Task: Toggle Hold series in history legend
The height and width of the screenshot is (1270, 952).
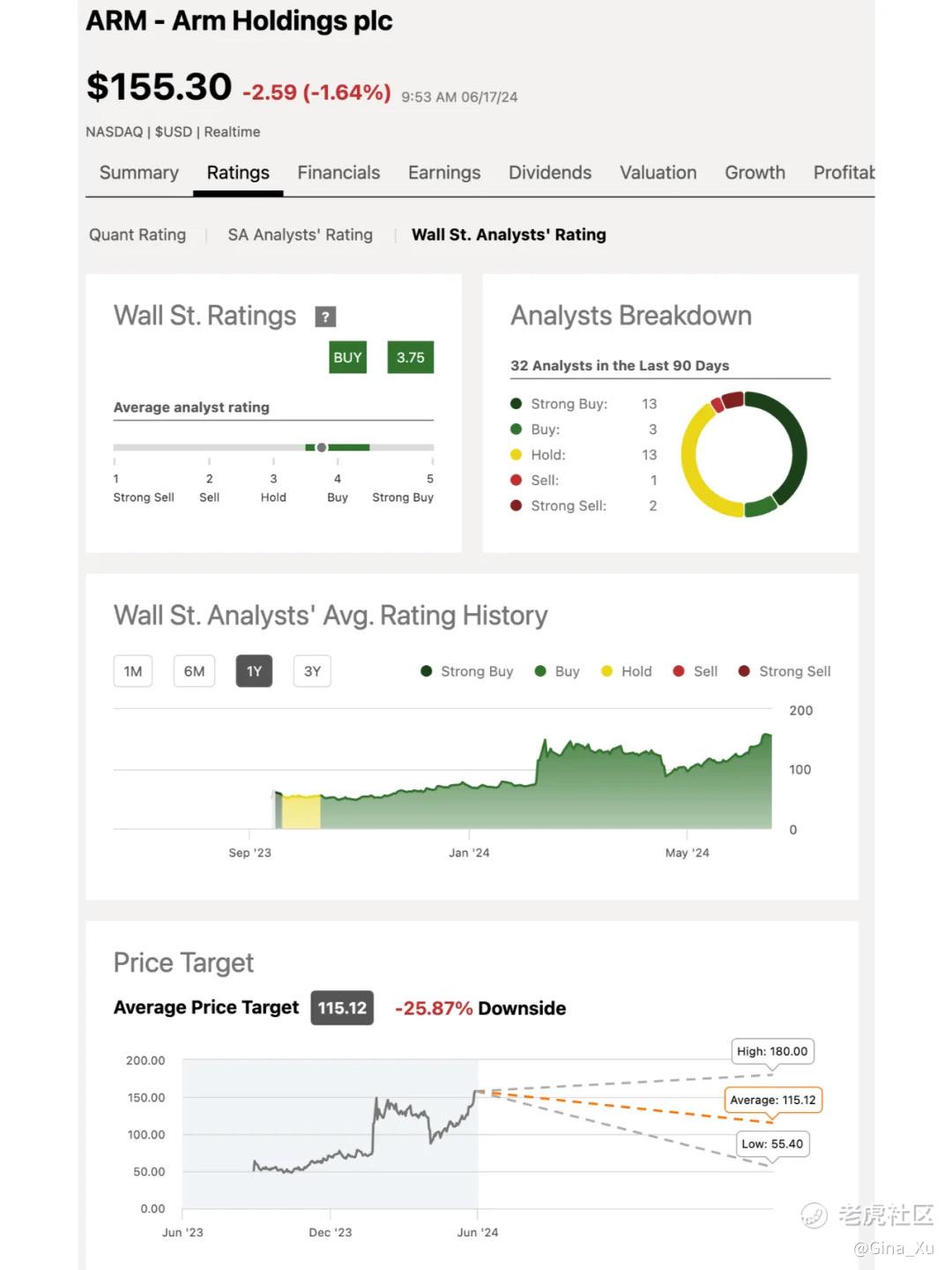Action: coord(627,671)
